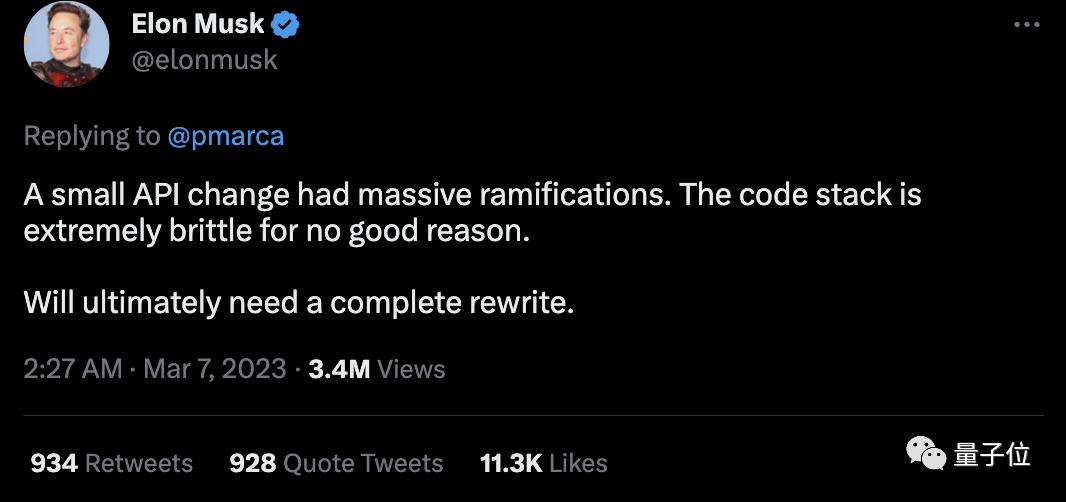Image resolution: width=1066 pixels, height=502 pixels.
Task: Click the "Replying to" label
Action: pyautogui.click(x=91, y=136)
